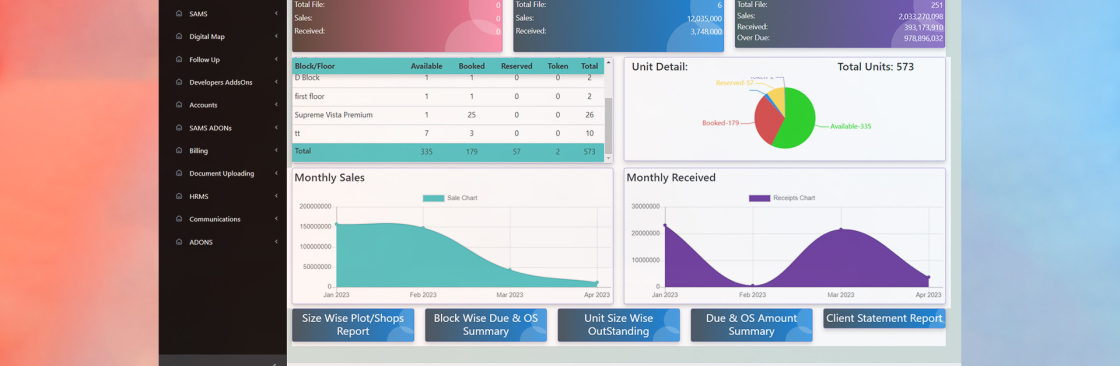This screenshot has height=366, width=1120.
Task: Click the Feb 2023 sales data point
Action: click(423, 228)
